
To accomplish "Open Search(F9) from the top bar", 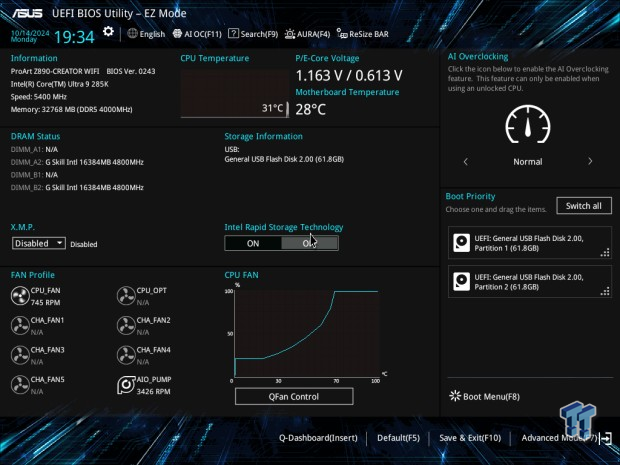I will 254,33.
